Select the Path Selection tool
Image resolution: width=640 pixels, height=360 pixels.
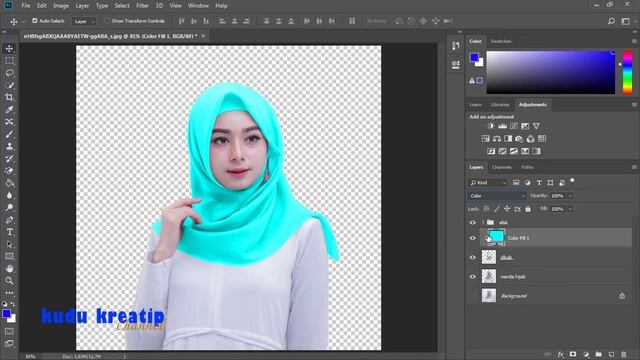(9, 244)
